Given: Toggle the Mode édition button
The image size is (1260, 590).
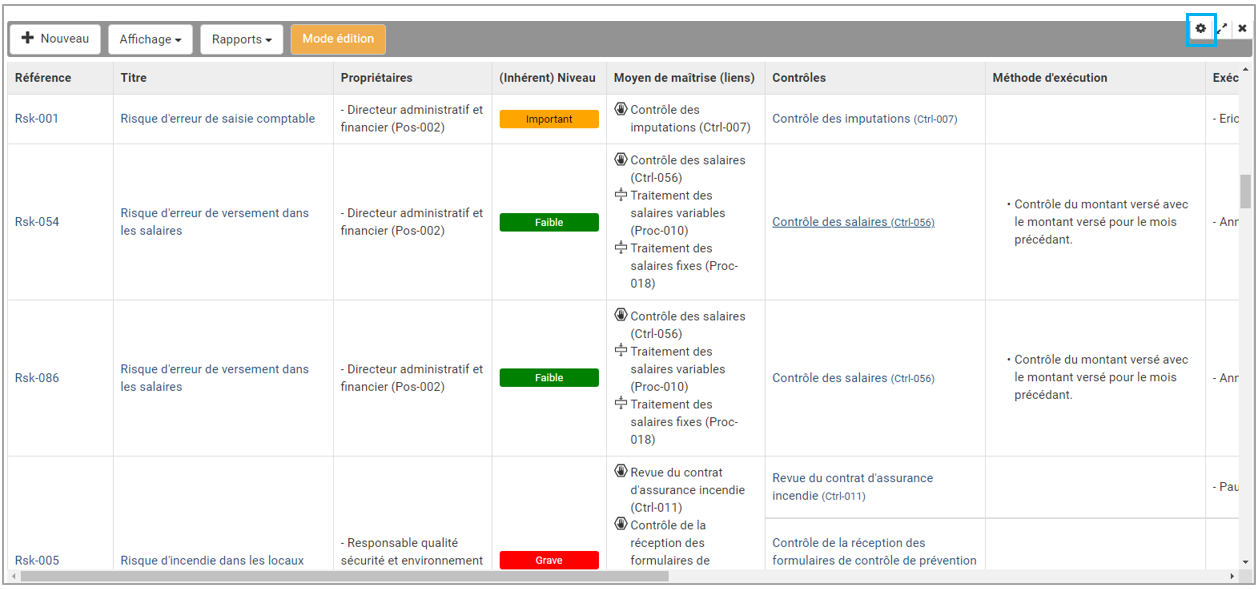Looking at the screenshot, I should [338, 39].
